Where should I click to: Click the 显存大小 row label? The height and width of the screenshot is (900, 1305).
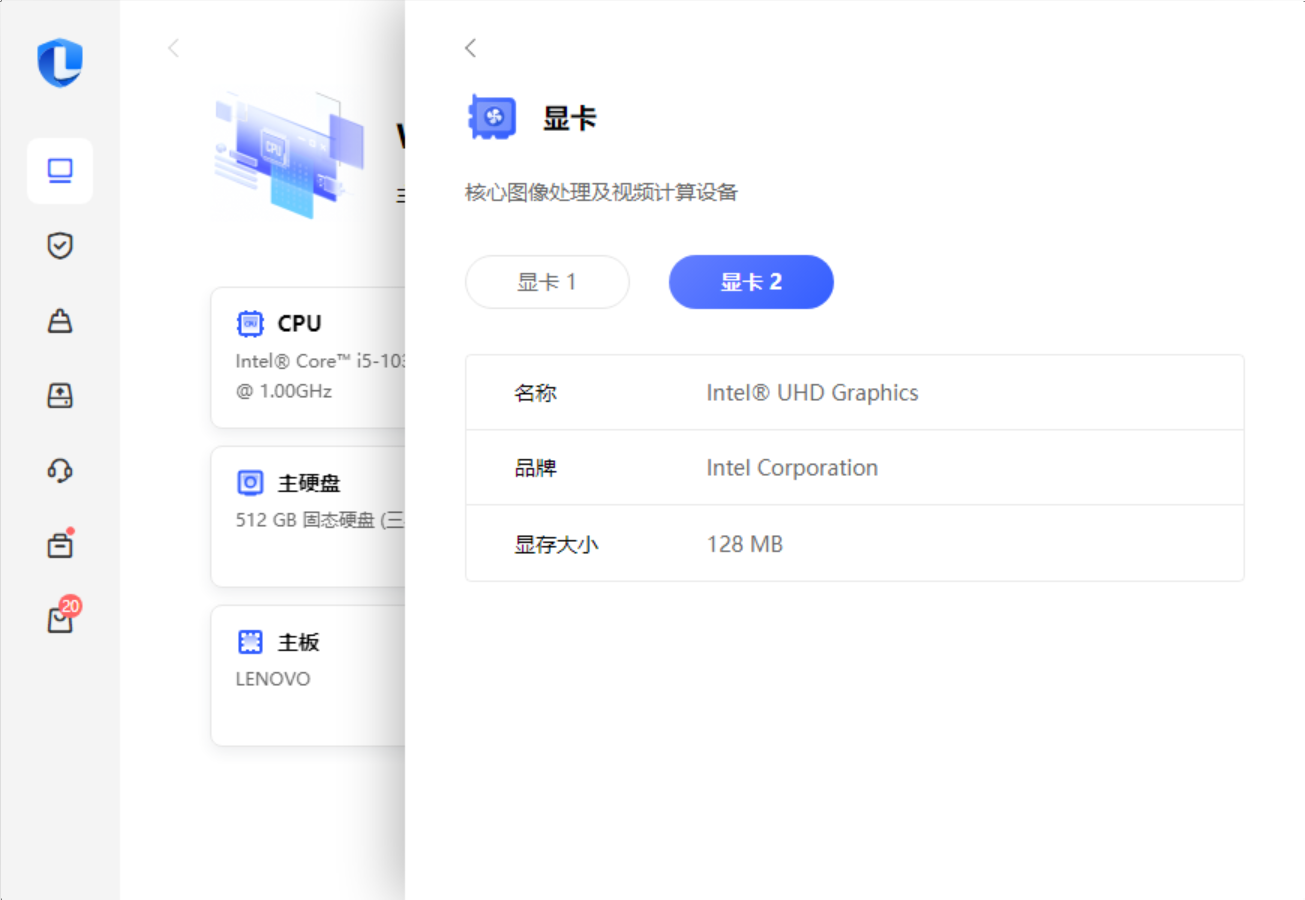(556, 544)
